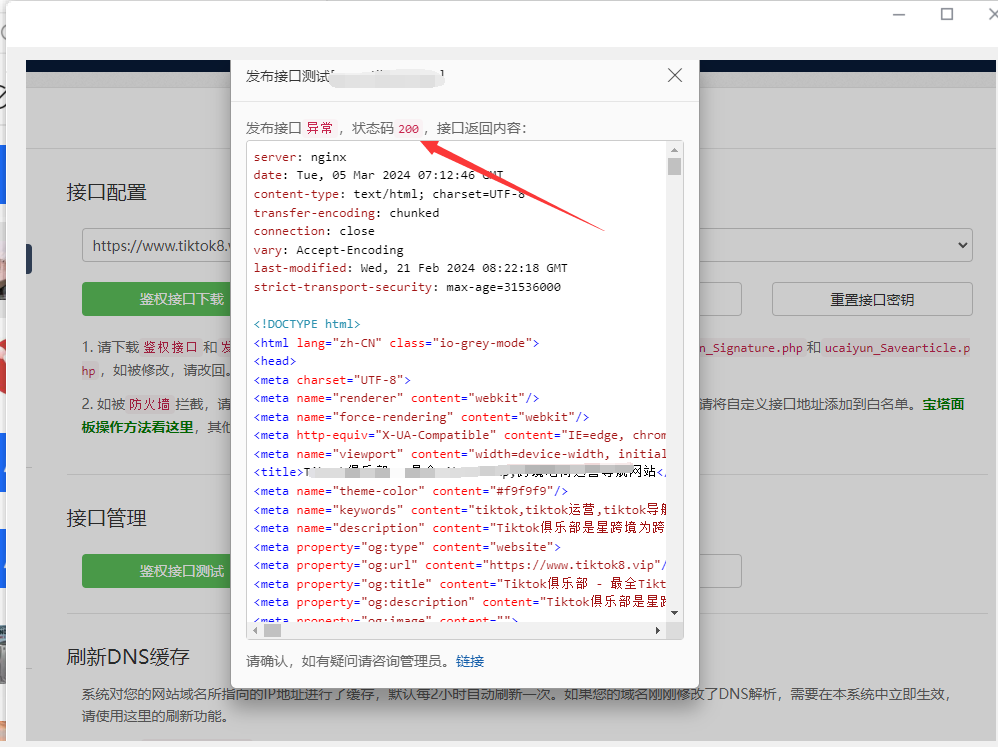Image resolution: width=998 pixels, height=747 pixels.
Task: Click the horizontal scrollbar right arrow
Action: pos(657,631)
